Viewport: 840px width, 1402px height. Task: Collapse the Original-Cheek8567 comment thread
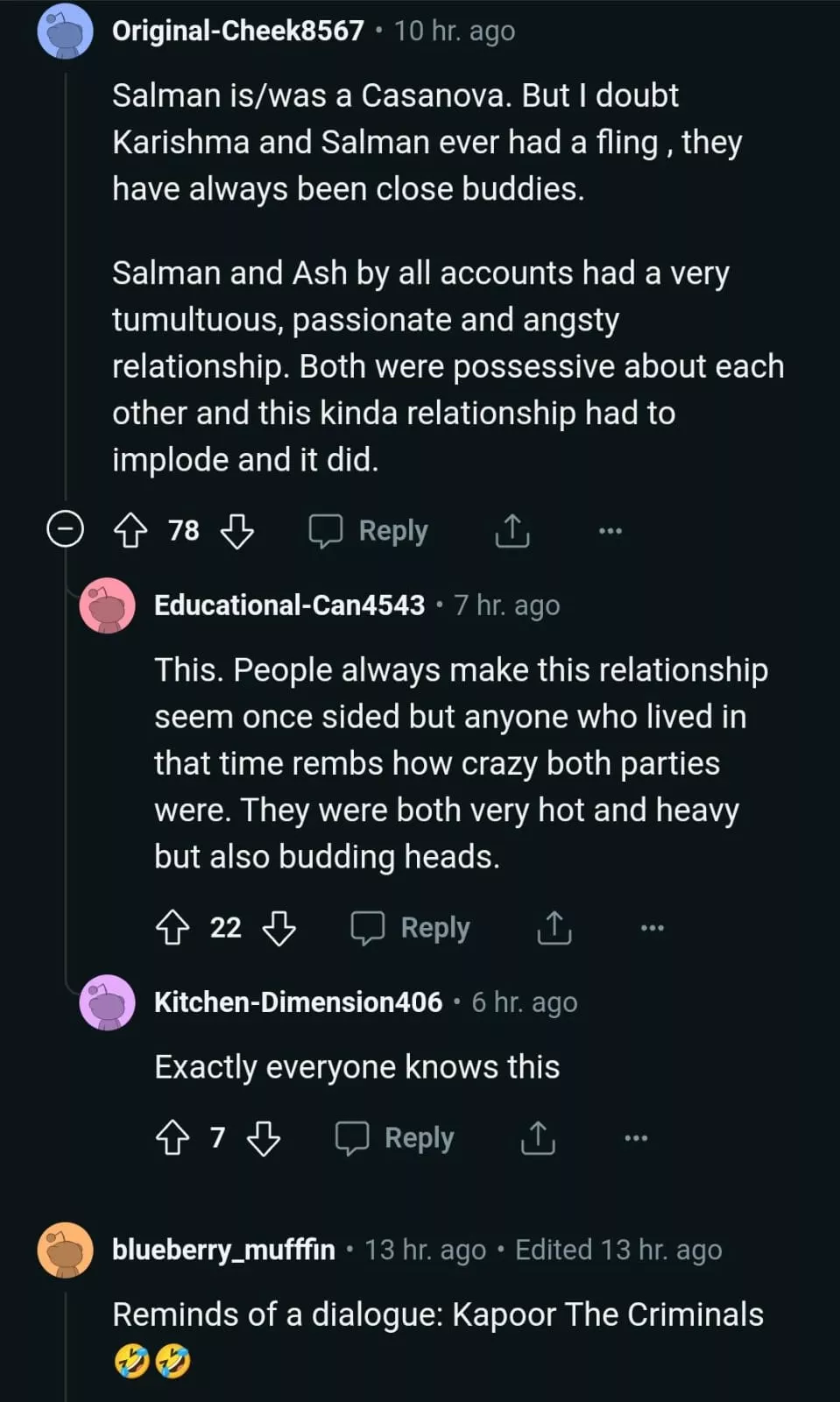click(x=65, y=530)
